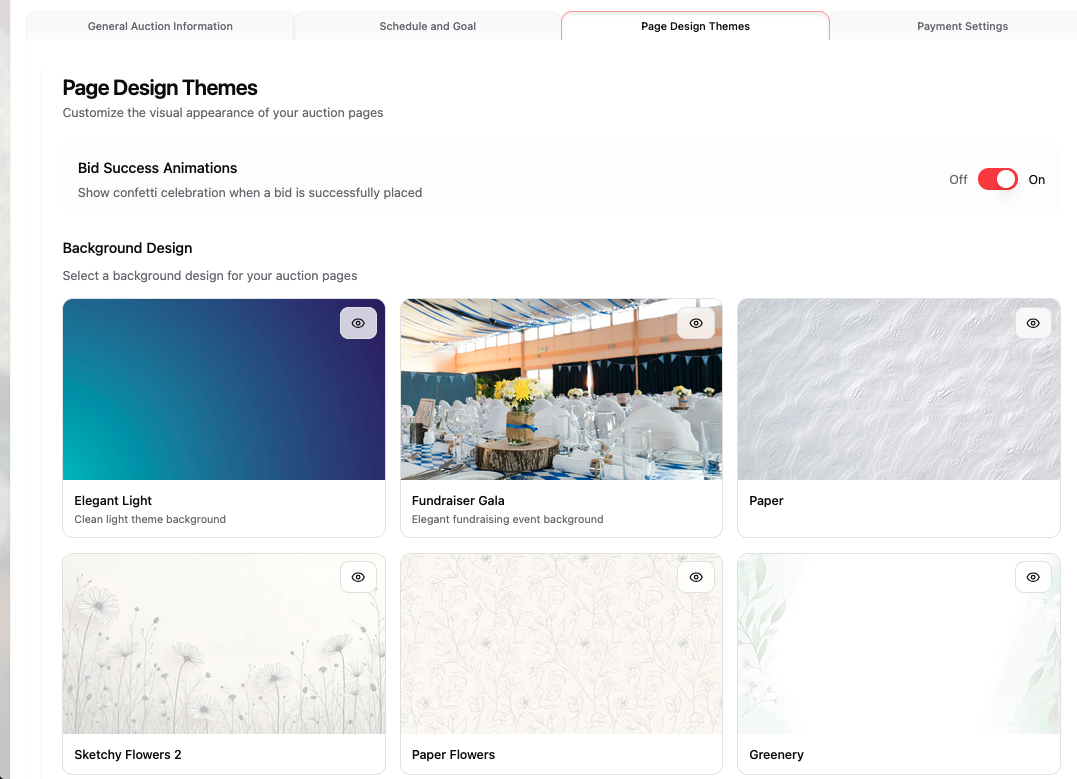Preview the Greenery background using eye icon
This screenshot has height=779, width=1077.
tap(1033, 577)
